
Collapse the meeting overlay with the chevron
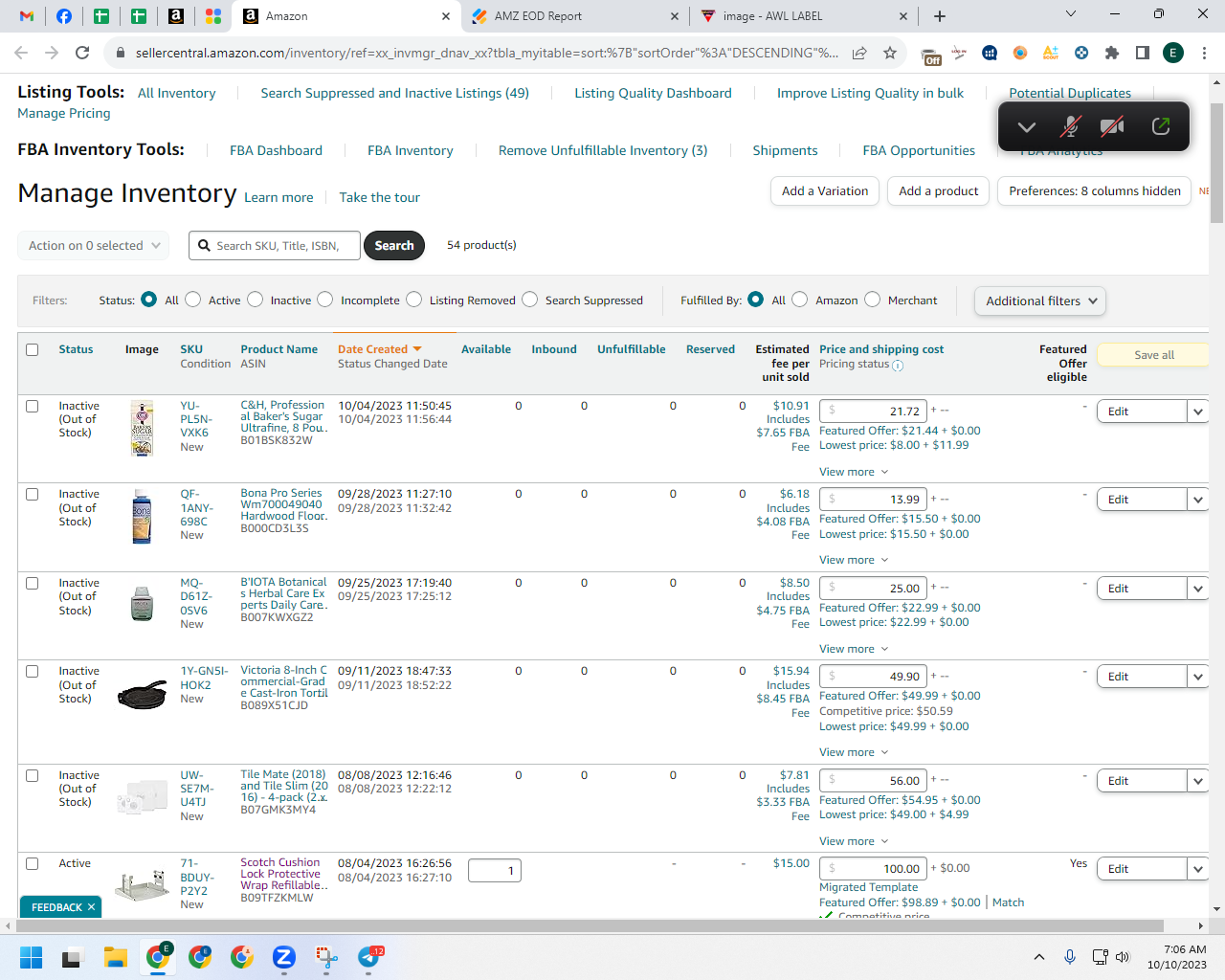pyautogui.click(x=1027, y=126)
